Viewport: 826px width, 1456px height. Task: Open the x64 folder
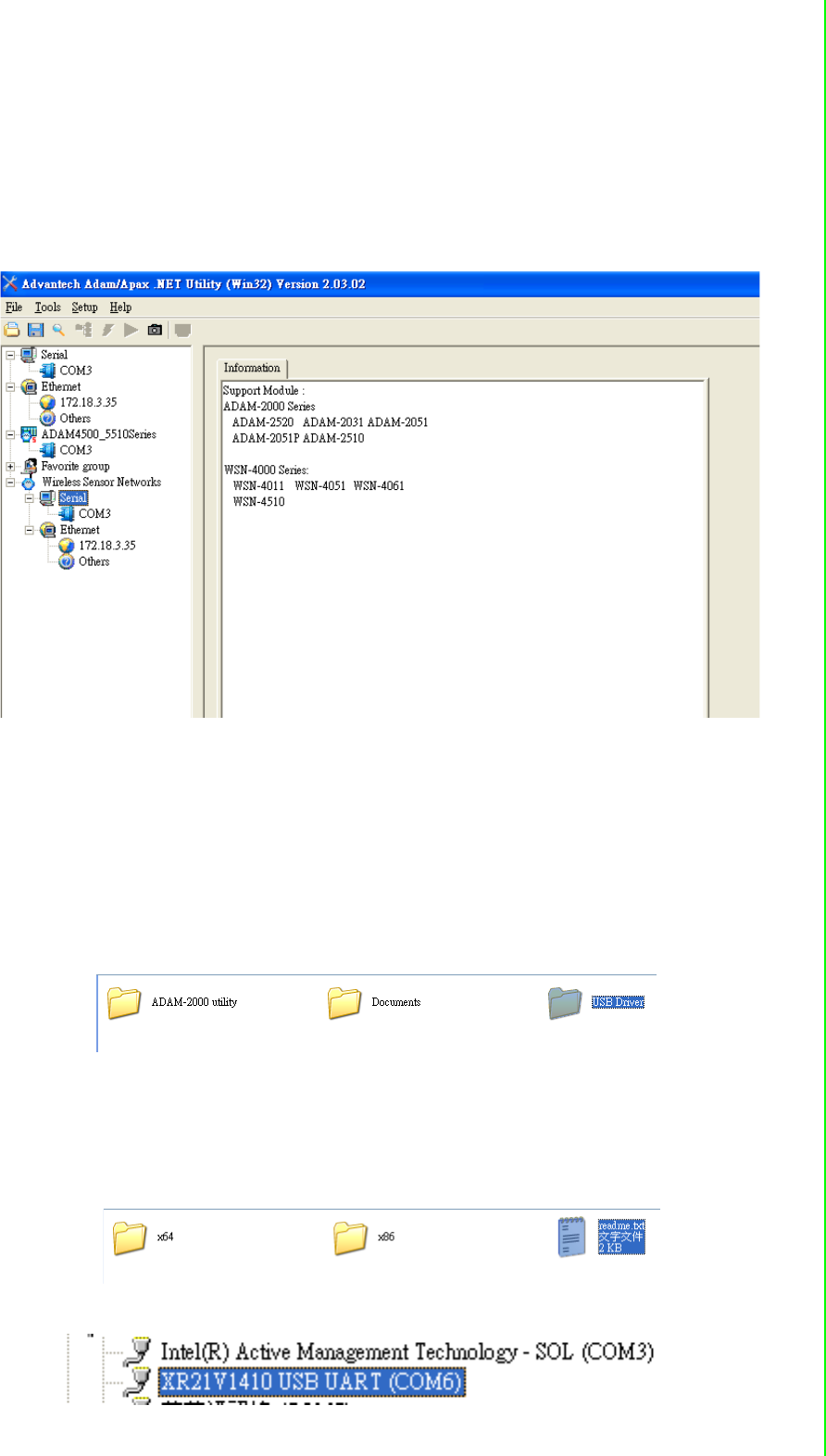[x=144, y=1236]
